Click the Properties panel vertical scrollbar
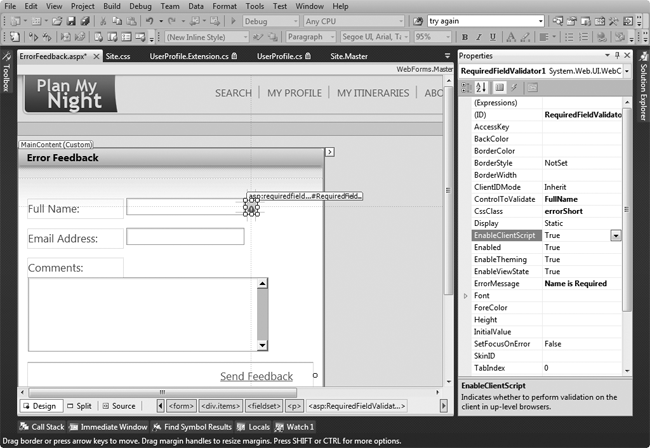The image size is (650, 448). click(627, 209)
